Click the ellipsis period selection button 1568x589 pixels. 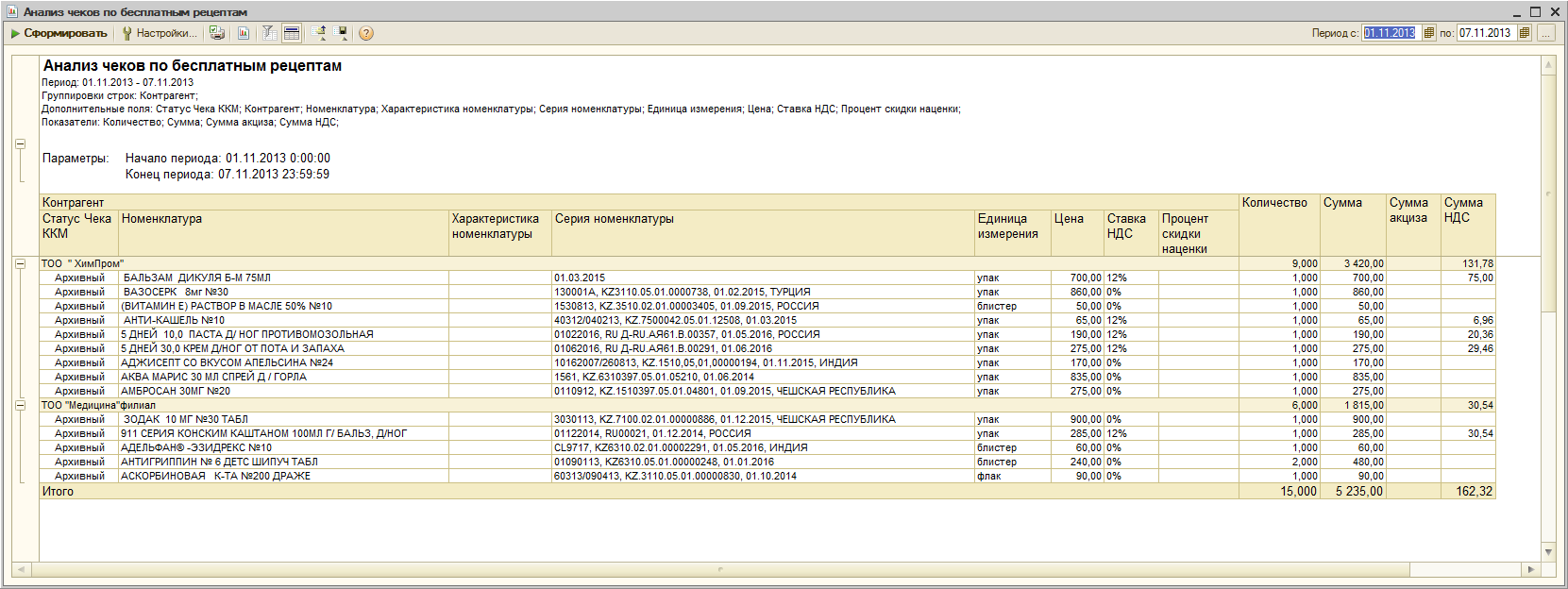click(x=1545, y=33)
